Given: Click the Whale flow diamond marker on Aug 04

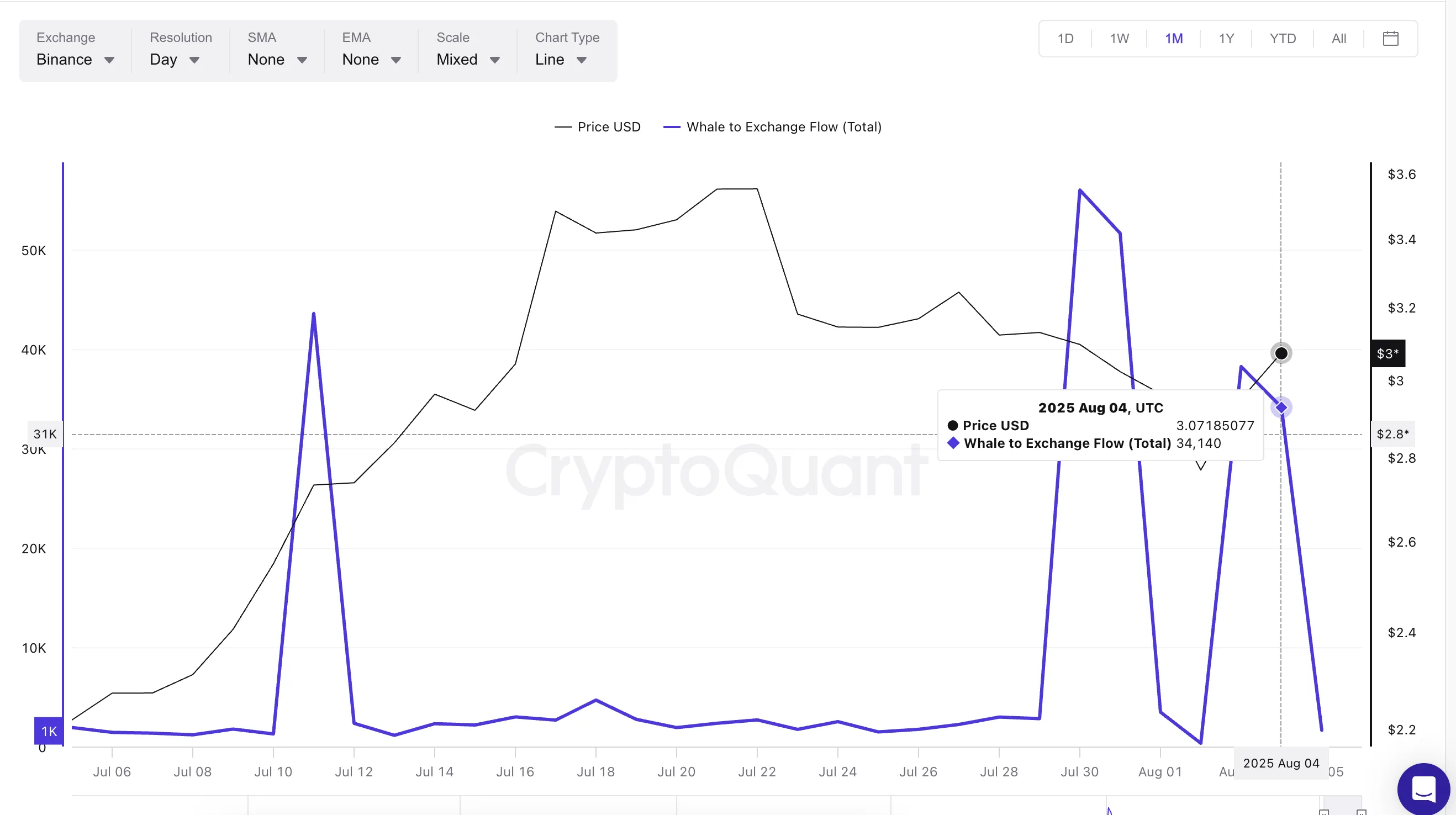Looking at the screenshot, I should [x=1281, y=407].
